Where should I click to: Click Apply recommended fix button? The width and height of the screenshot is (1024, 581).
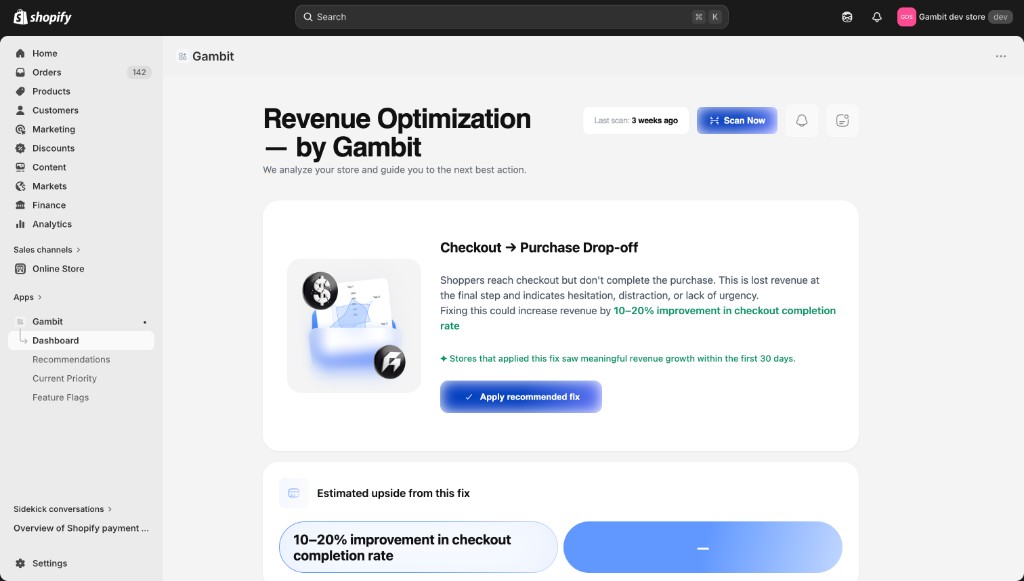tap(520, 397)
